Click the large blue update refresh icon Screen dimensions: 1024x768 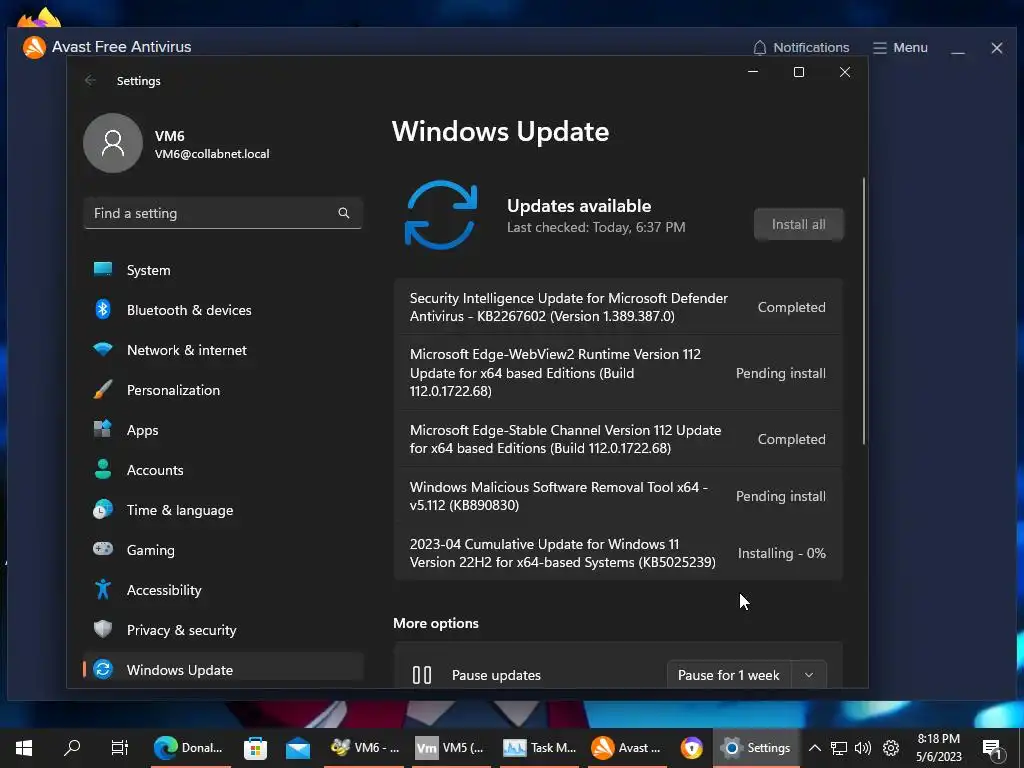coord(441,215)
